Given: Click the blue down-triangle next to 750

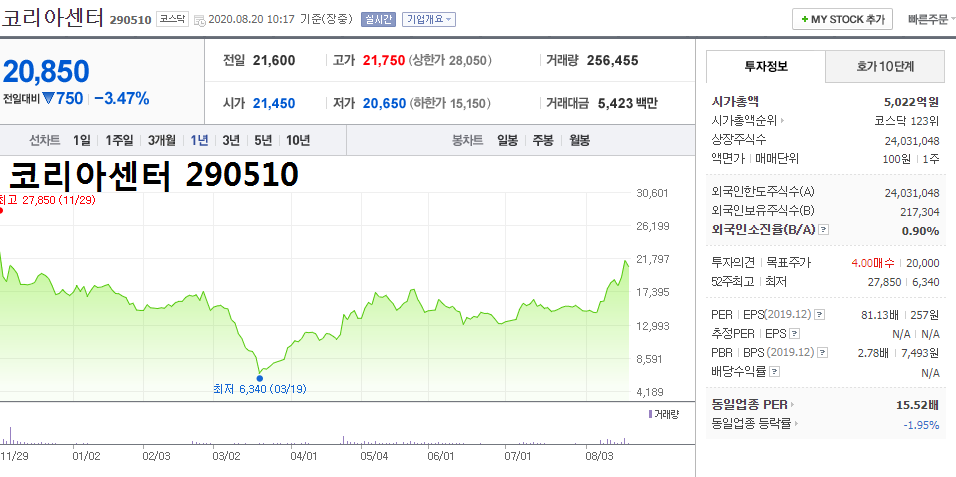Looking at the screenshot, I should 49,98.
